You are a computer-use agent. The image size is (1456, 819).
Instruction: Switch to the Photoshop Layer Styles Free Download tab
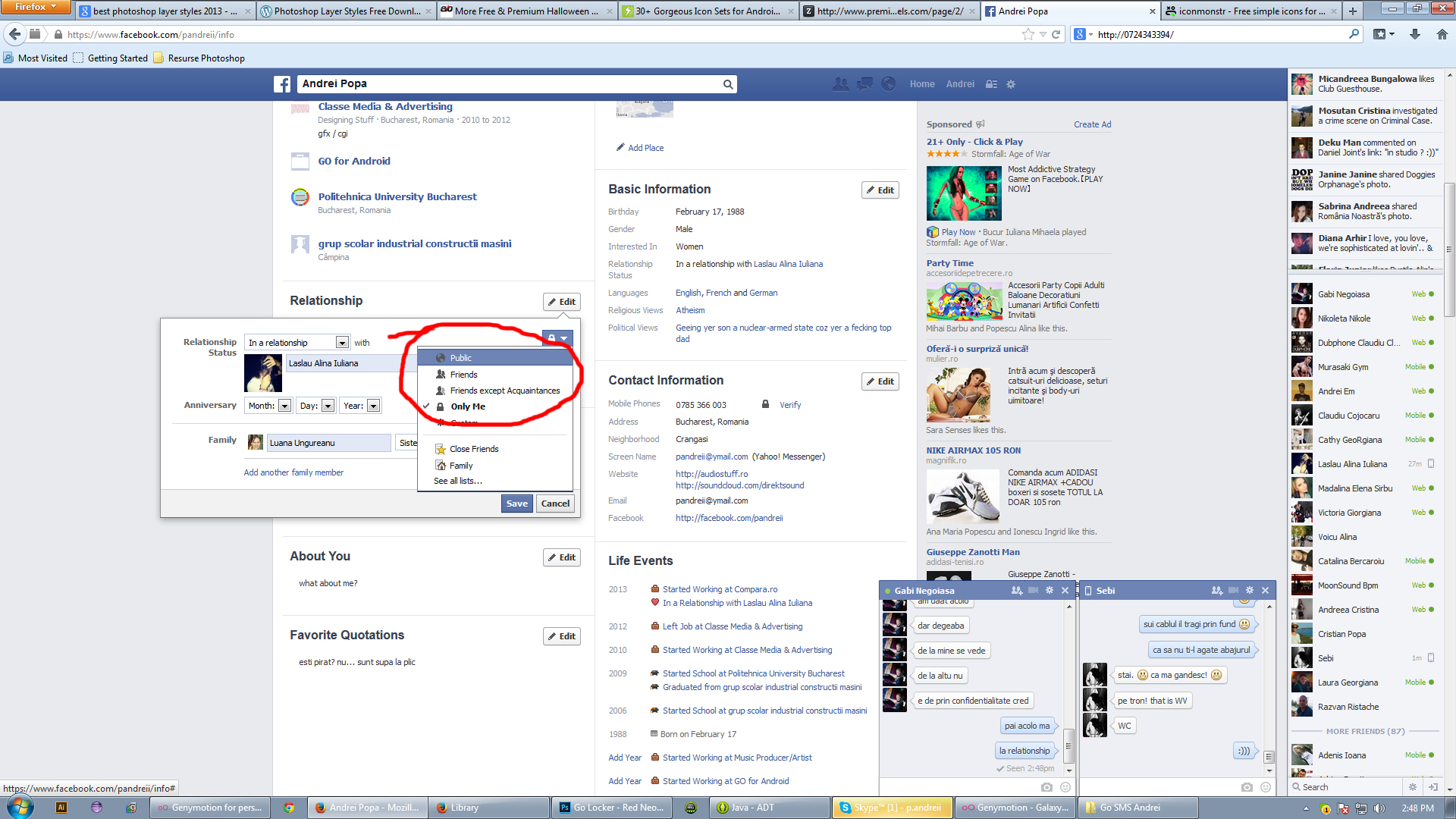pos(346,11)
